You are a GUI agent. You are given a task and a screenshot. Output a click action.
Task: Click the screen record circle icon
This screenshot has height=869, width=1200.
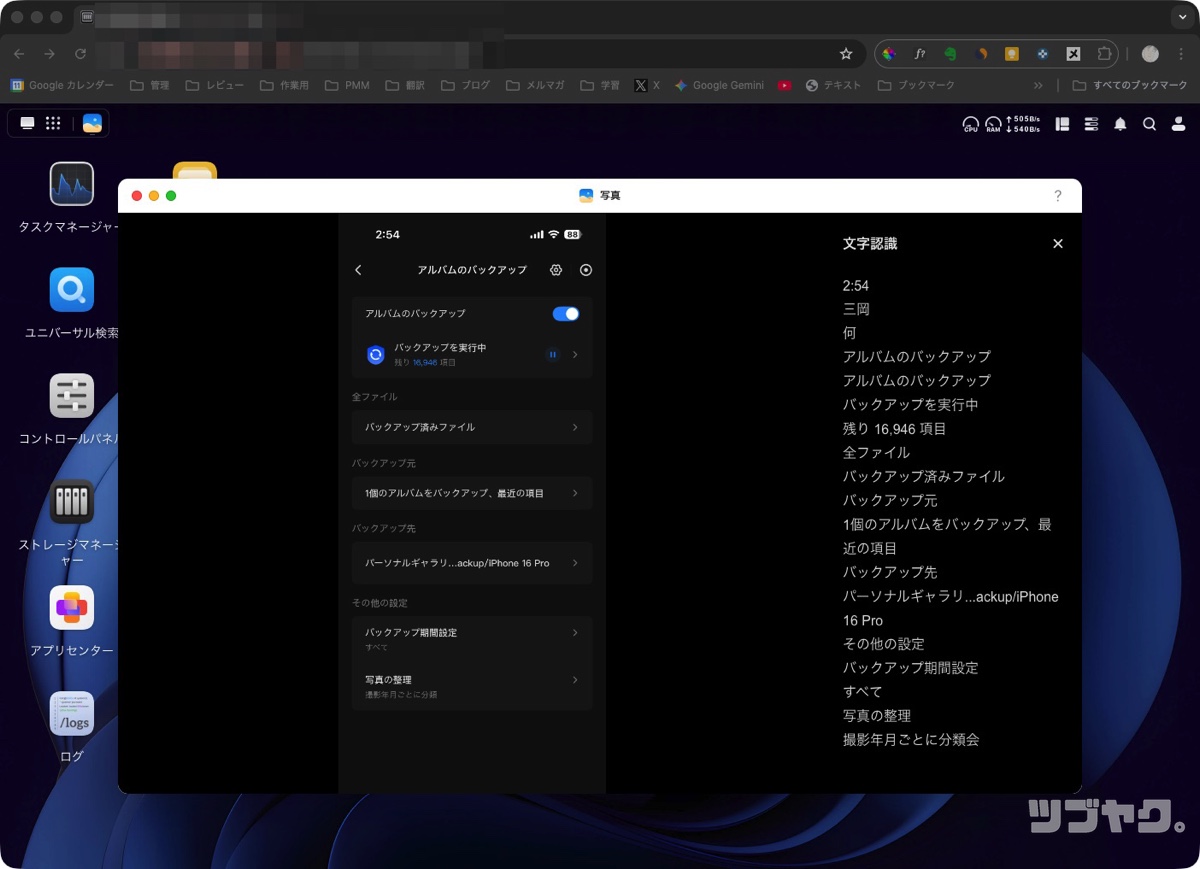pyautogui.click(x=586, y=270)
